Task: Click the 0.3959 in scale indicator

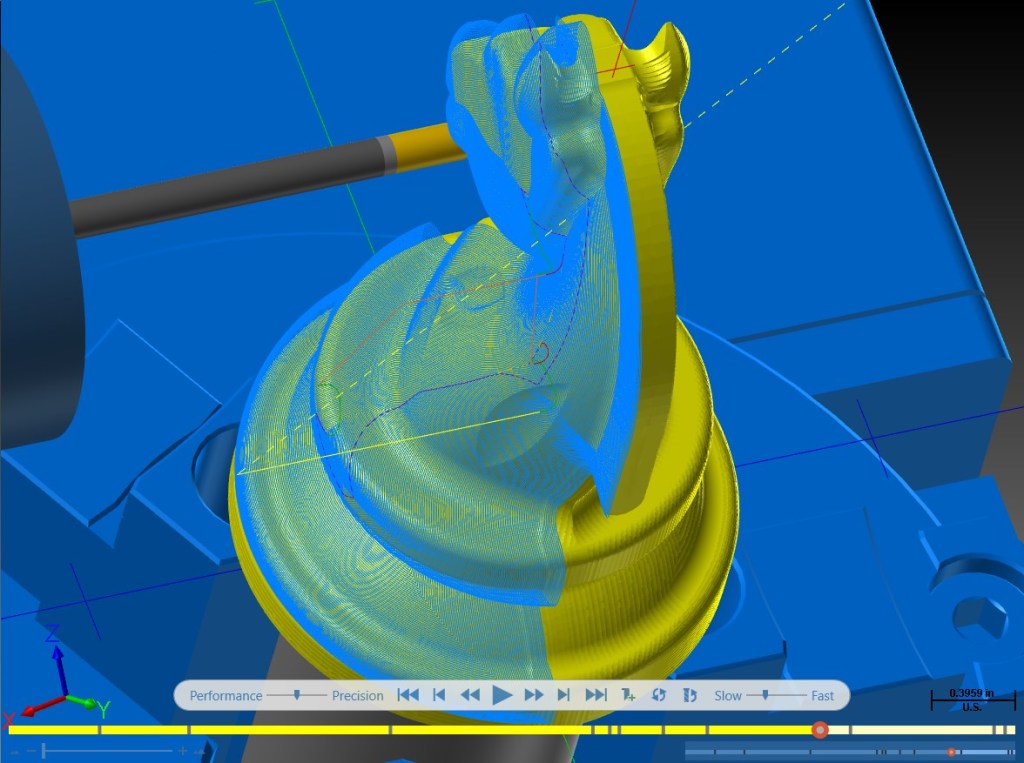Action: [971, 700]
